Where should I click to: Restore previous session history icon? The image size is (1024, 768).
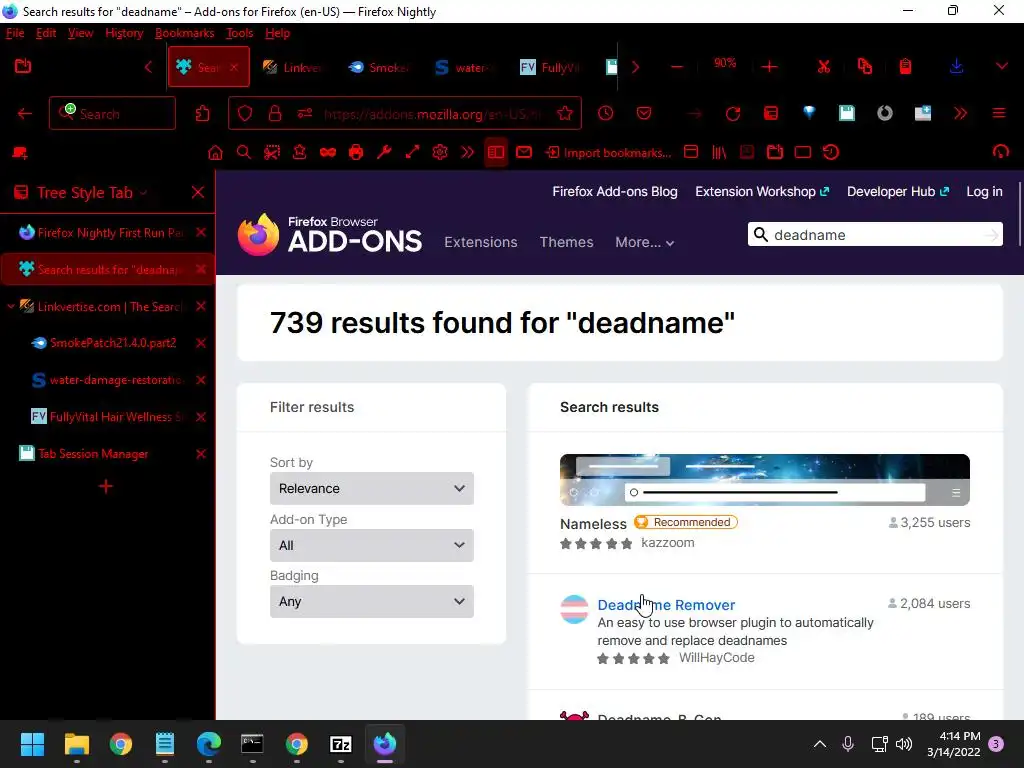(831, 153)
